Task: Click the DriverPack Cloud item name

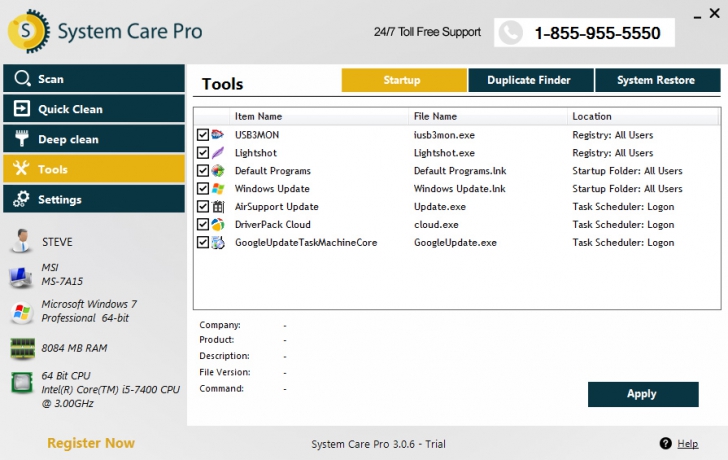Action: click(x=273, y=225)
